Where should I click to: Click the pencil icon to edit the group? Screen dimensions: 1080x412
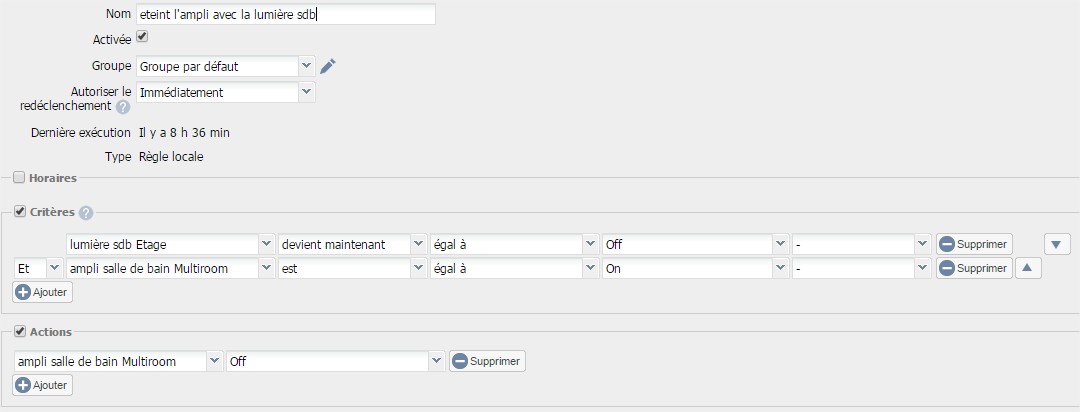(328, 66)
